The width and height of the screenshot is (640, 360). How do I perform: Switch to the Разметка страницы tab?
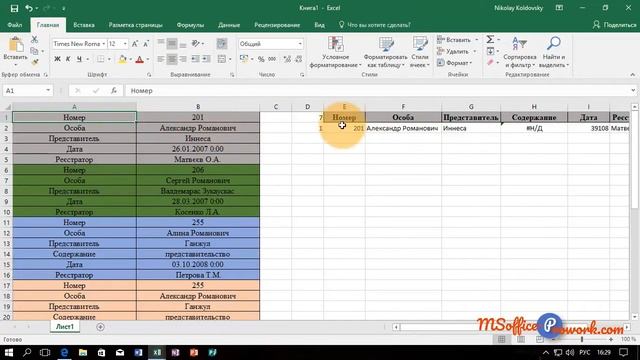136,25
